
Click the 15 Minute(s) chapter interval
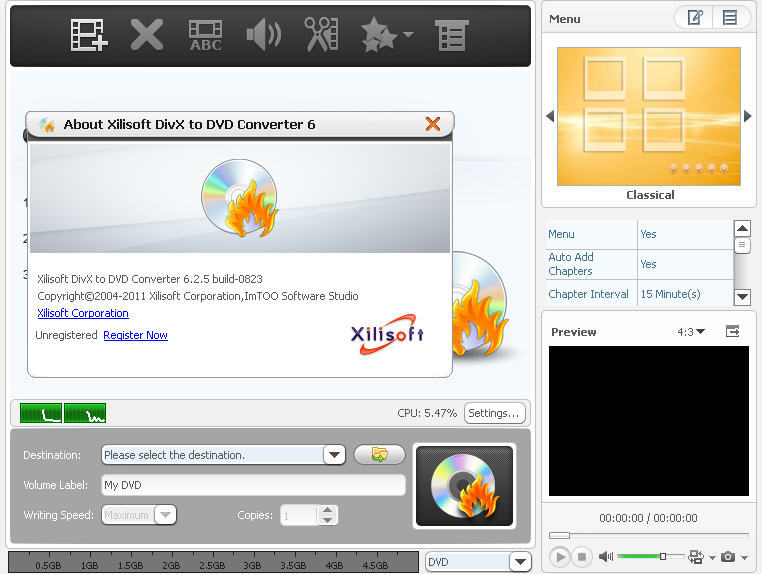(x=671, y=294)
